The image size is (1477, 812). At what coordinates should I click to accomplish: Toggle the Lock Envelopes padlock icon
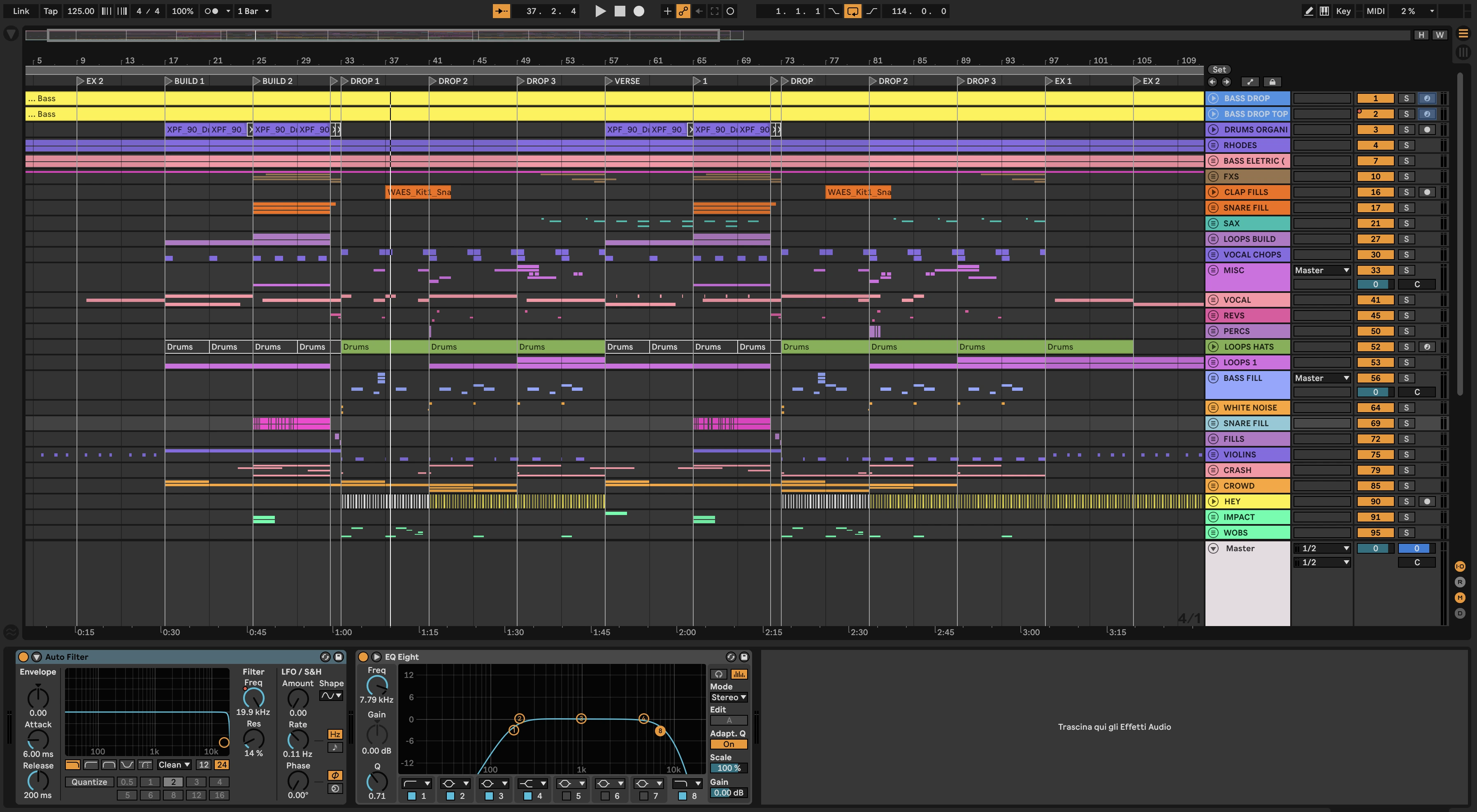[x=1272, y=82]
